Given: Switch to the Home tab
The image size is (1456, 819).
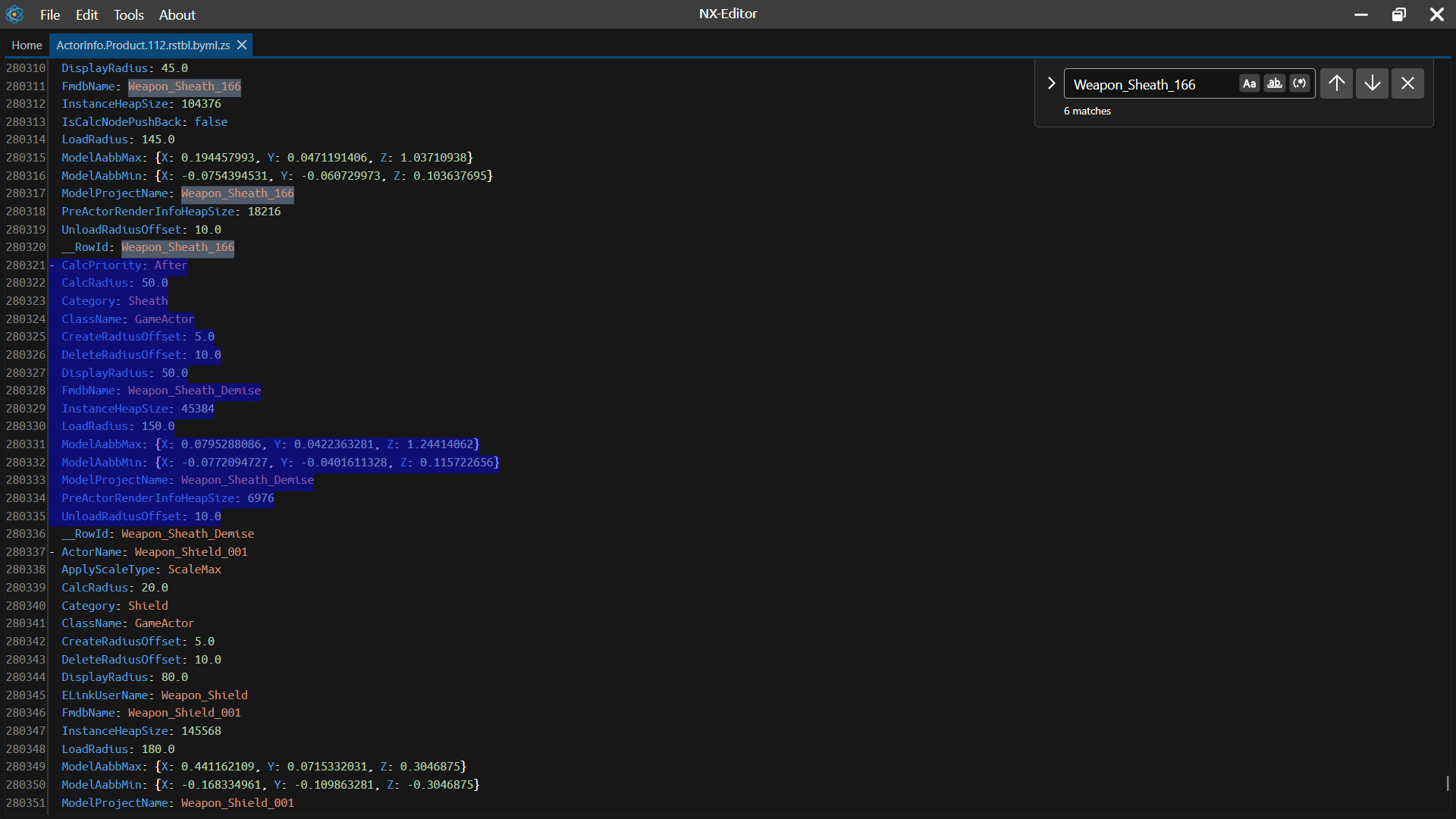Looking at the screenshot, I should [x=27, y=45].
